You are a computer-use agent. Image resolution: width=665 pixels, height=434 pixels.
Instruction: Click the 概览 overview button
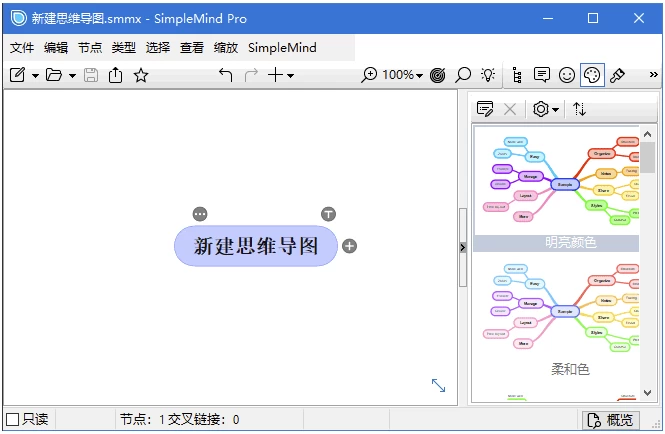pos(611,419)
